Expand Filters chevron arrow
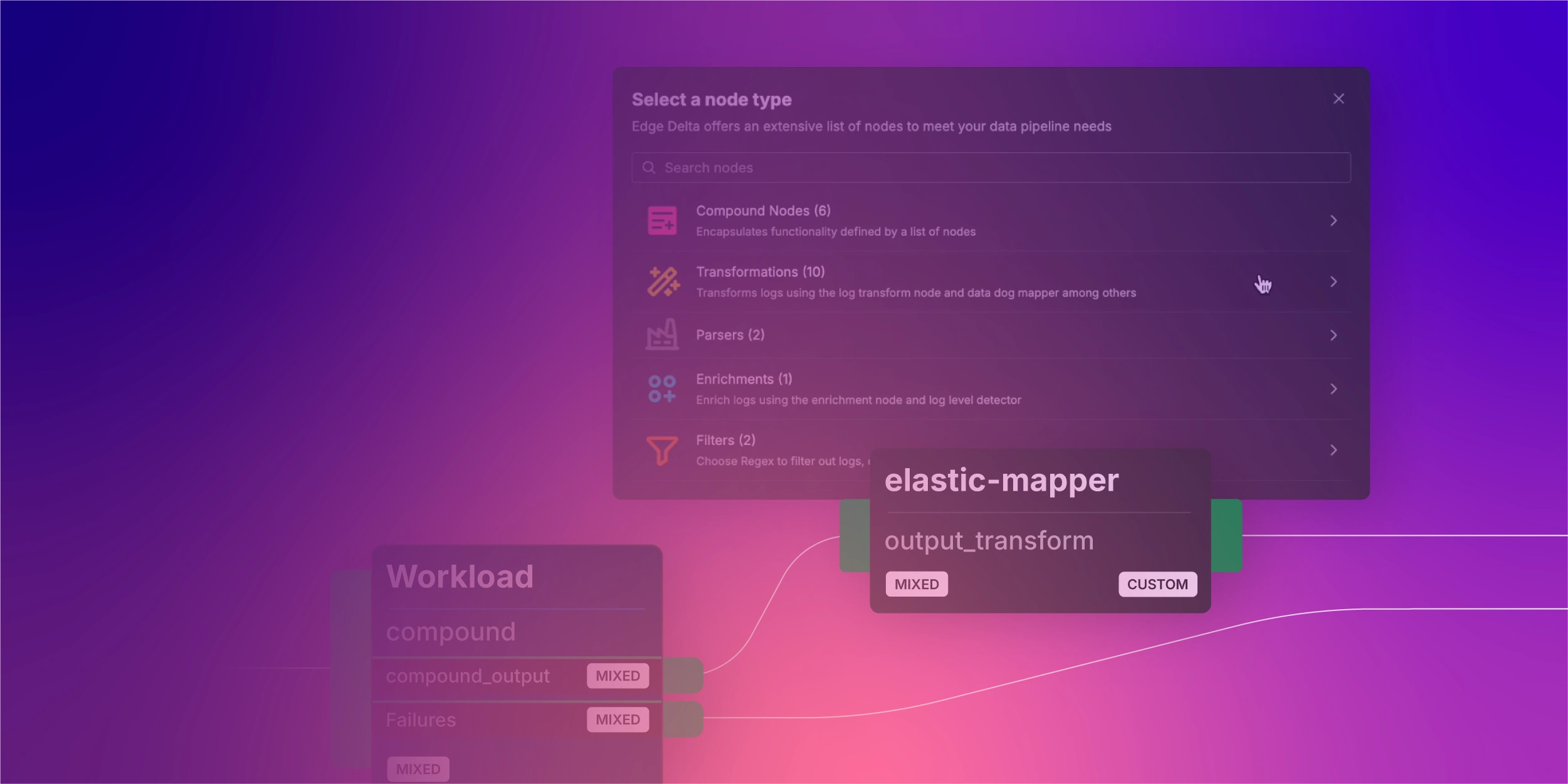 [x=1334, y=450]
